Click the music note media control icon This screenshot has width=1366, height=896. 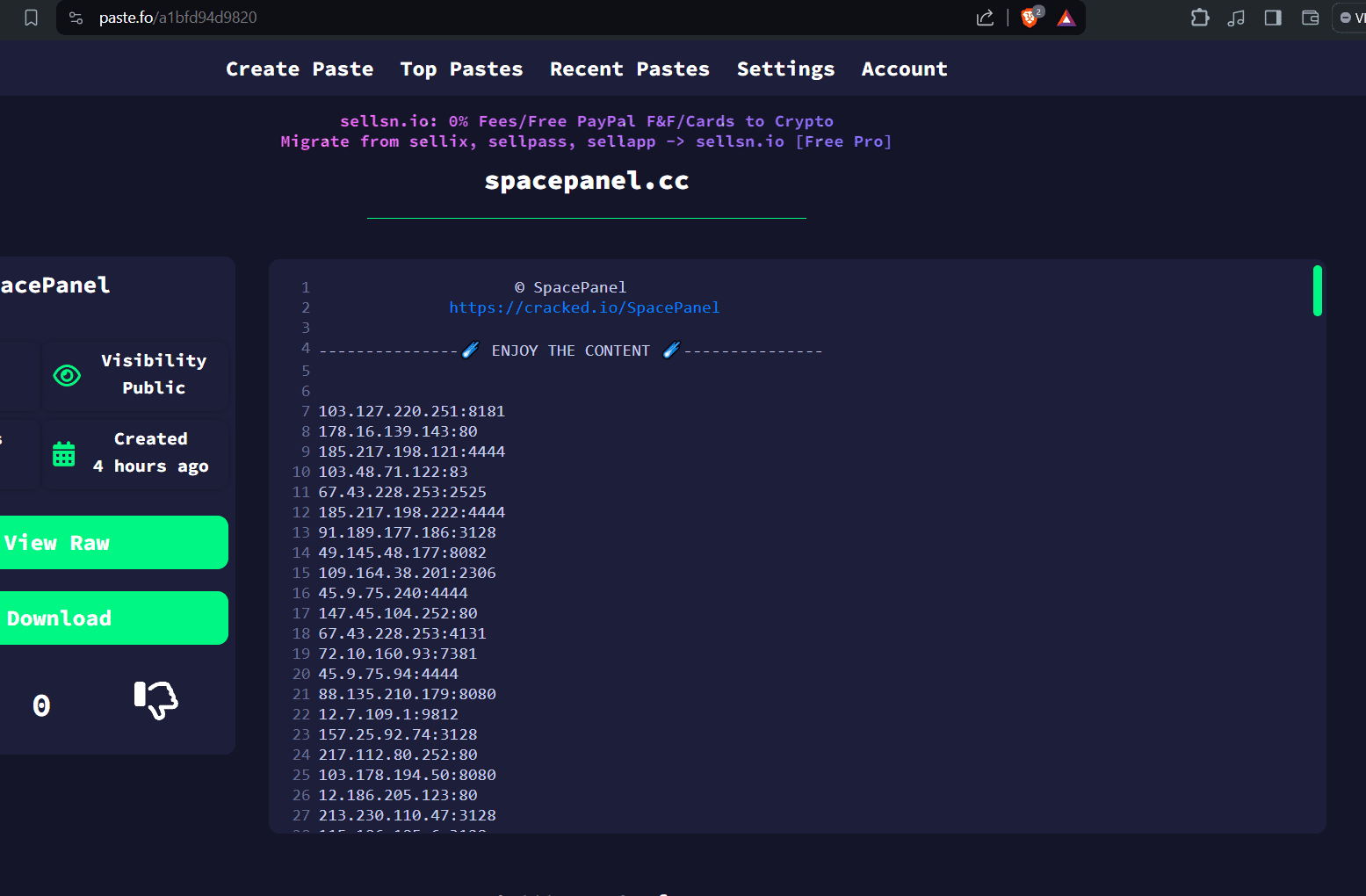(1236, 18)
